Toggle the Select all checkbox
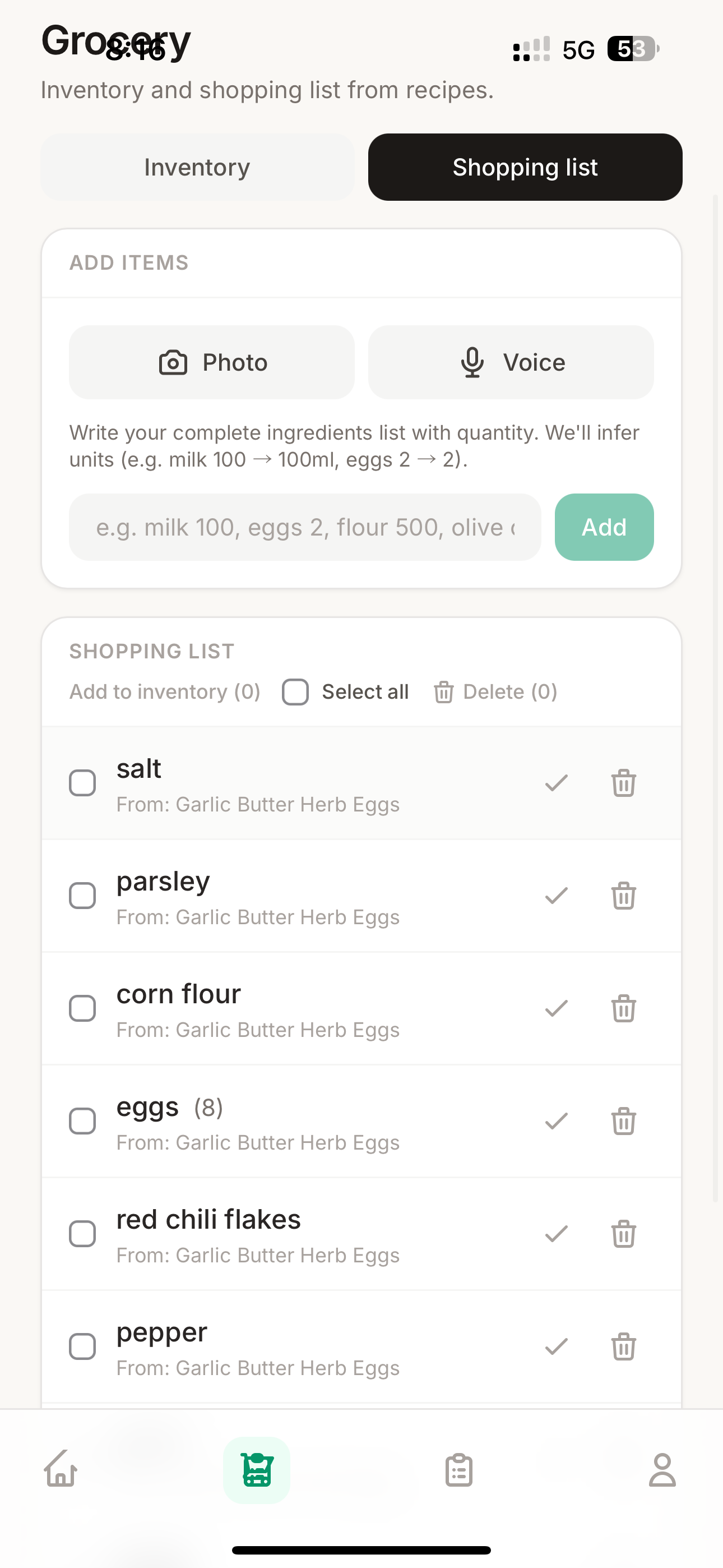The image size is (723, 1568). (296, 692)
